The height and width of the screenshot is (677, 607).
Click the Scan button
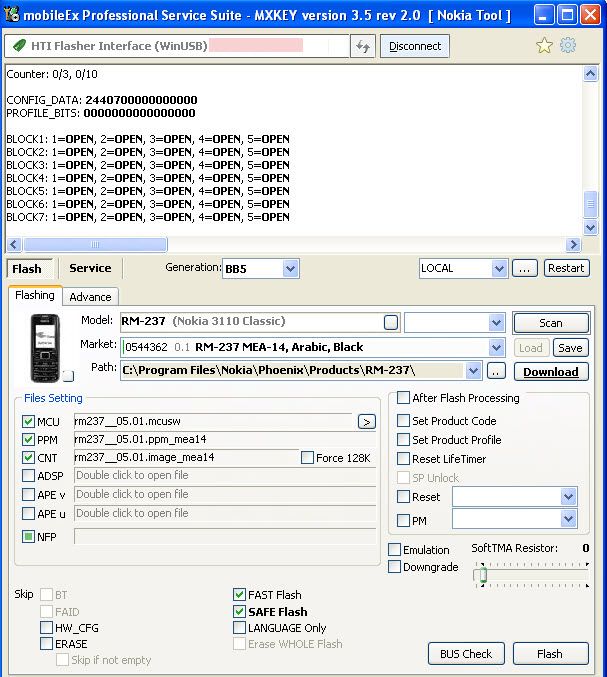pos(550,323)
